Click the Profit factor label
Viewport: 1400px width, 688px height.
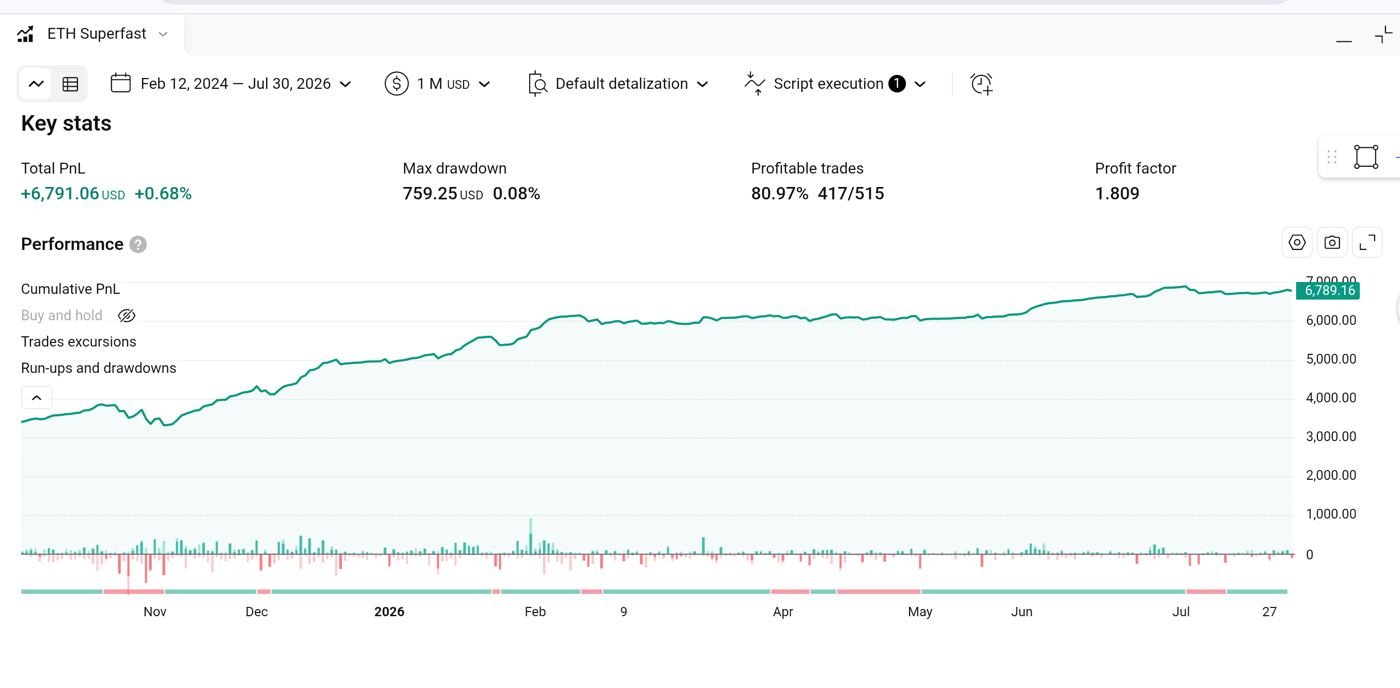click(x=1135, y=169)
